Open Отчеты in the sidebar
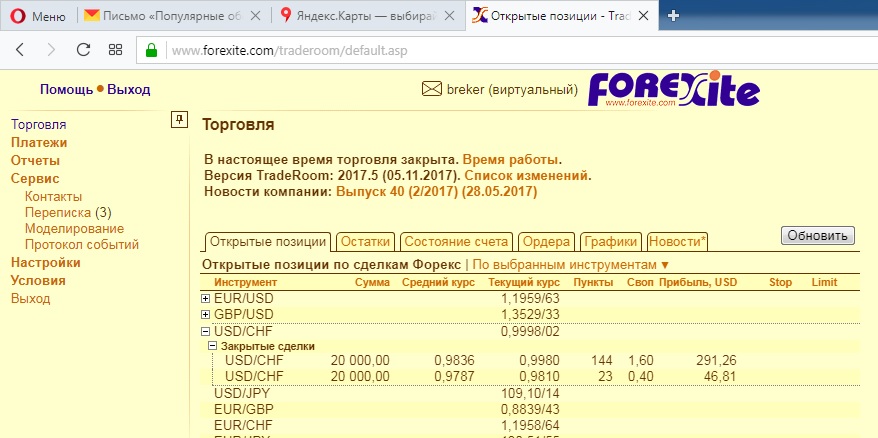Screen dimensions: 878x438 (35, 160)
